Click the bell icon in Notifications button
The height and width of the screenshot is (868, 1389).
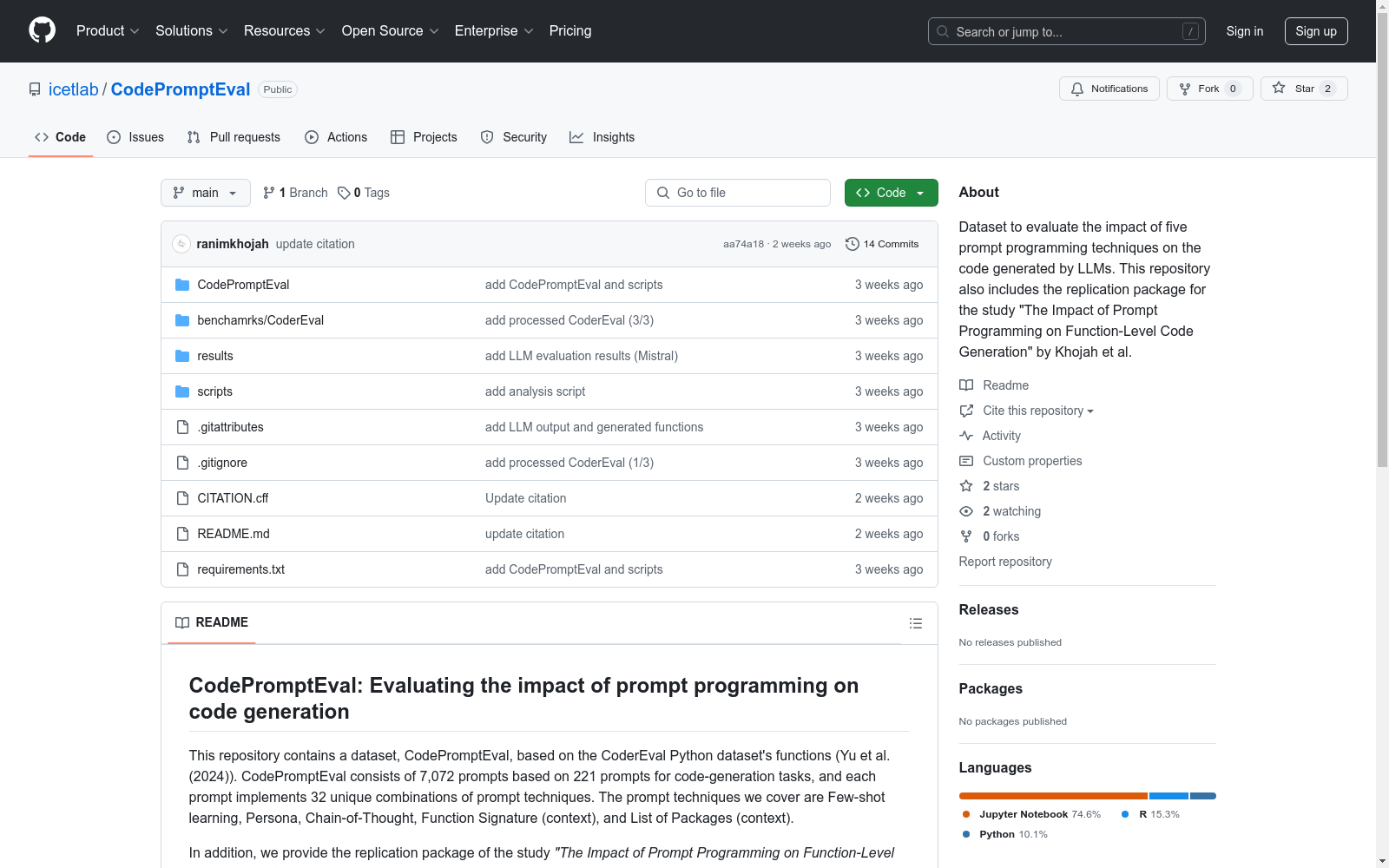pos(1077,89)
